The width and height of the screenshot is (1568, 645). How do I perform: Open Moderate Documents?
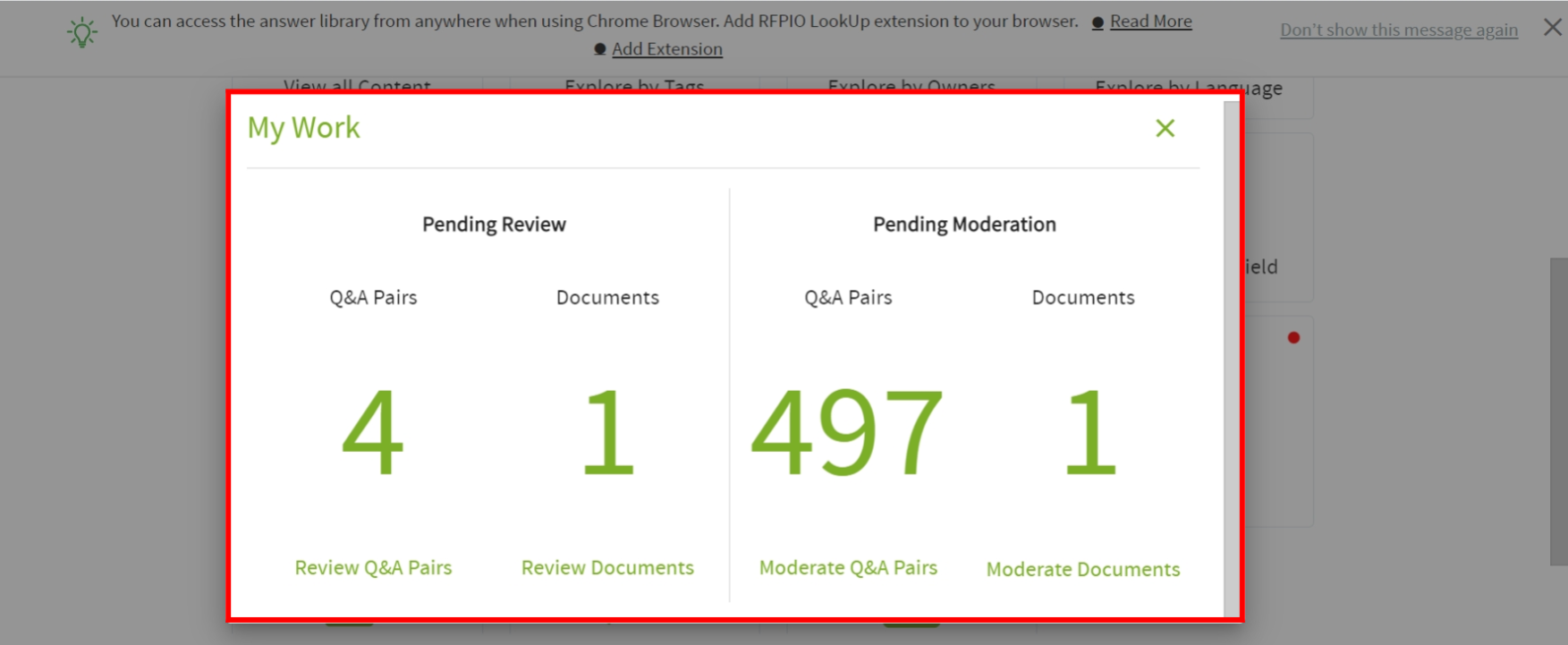[x=1083, y=569]
